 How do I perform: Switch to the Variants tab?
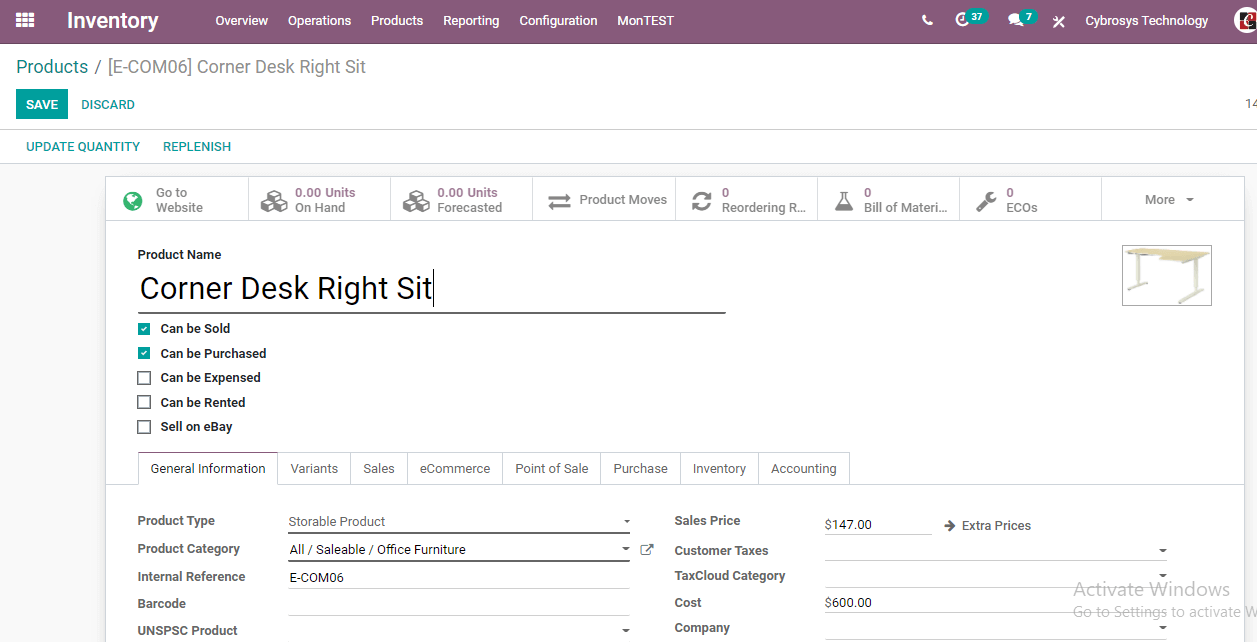tap(314, 468)
